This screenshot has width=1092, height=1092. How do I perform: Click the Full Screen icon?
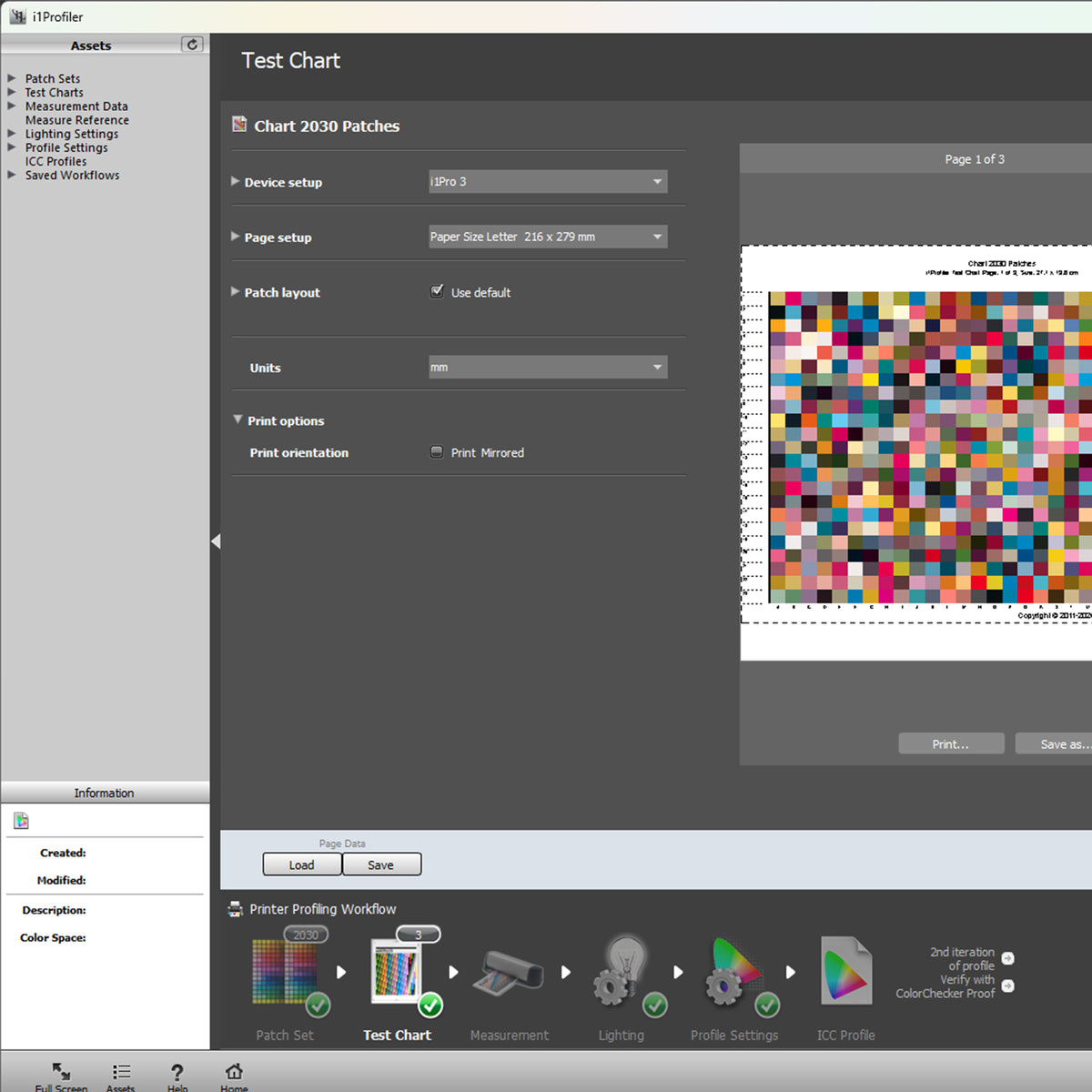(x=61, y=1071)
